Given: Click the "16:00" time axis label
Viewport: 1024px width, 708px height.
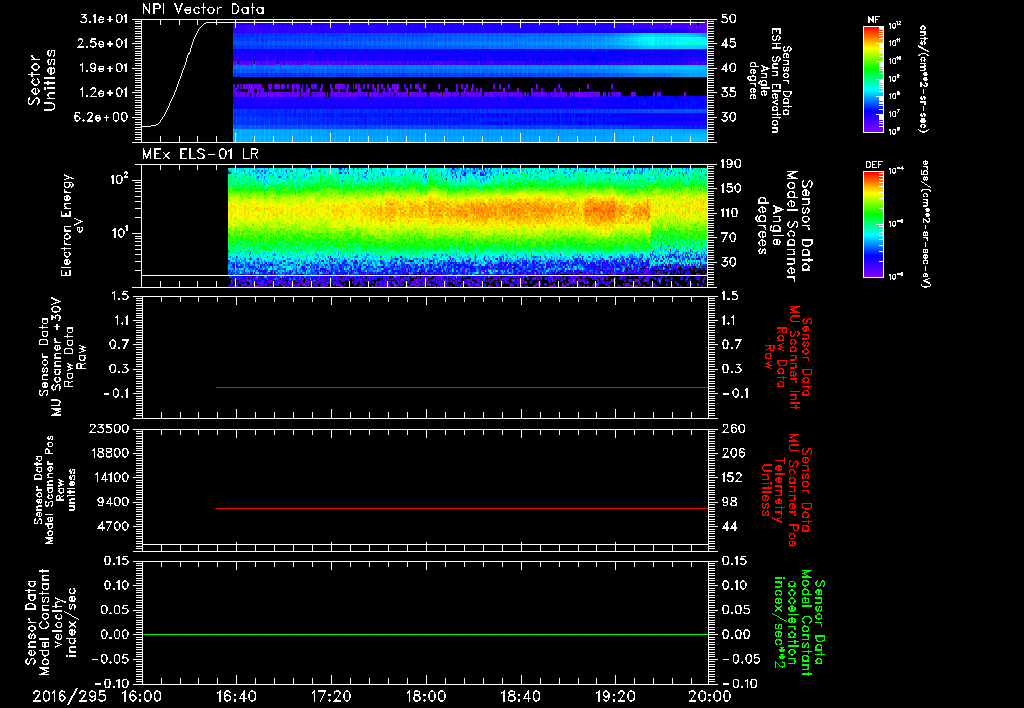Looking at the screenshot, I should pyautogui.click(x=142, y=696).
